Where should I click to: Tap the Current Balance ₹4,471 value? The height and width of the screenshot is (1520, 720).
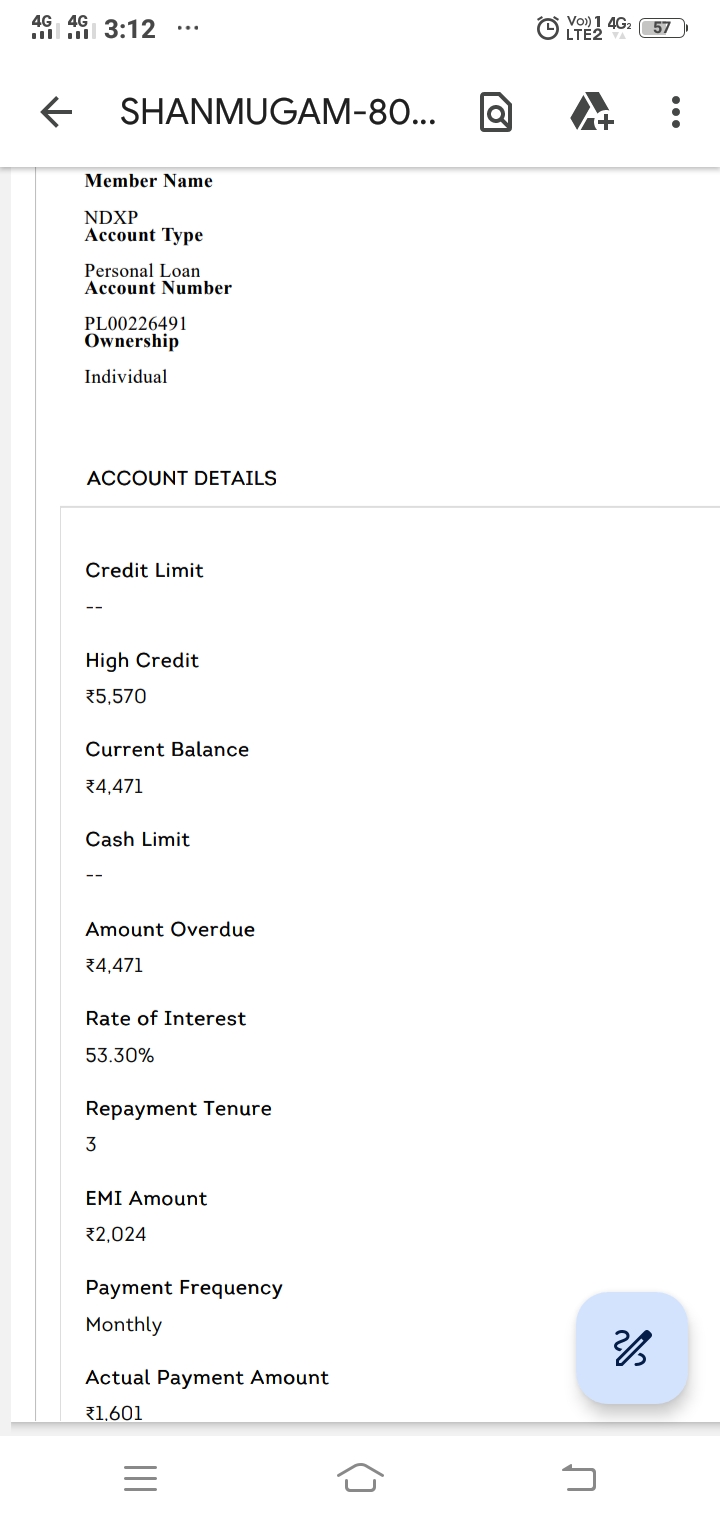[x=115, y=786]
